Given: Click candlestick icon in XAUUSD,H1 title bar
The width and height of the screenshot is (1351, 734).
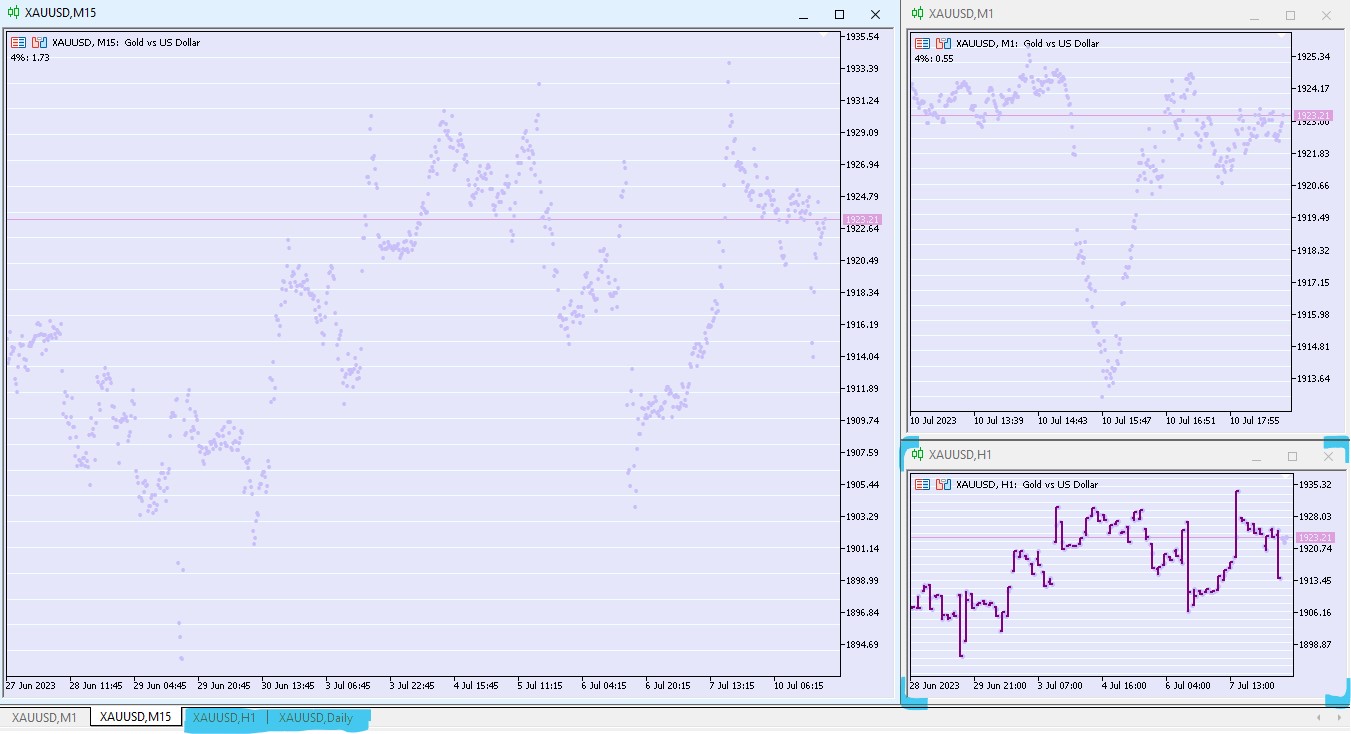Looking at the screenshot, I should coord(917,455).
